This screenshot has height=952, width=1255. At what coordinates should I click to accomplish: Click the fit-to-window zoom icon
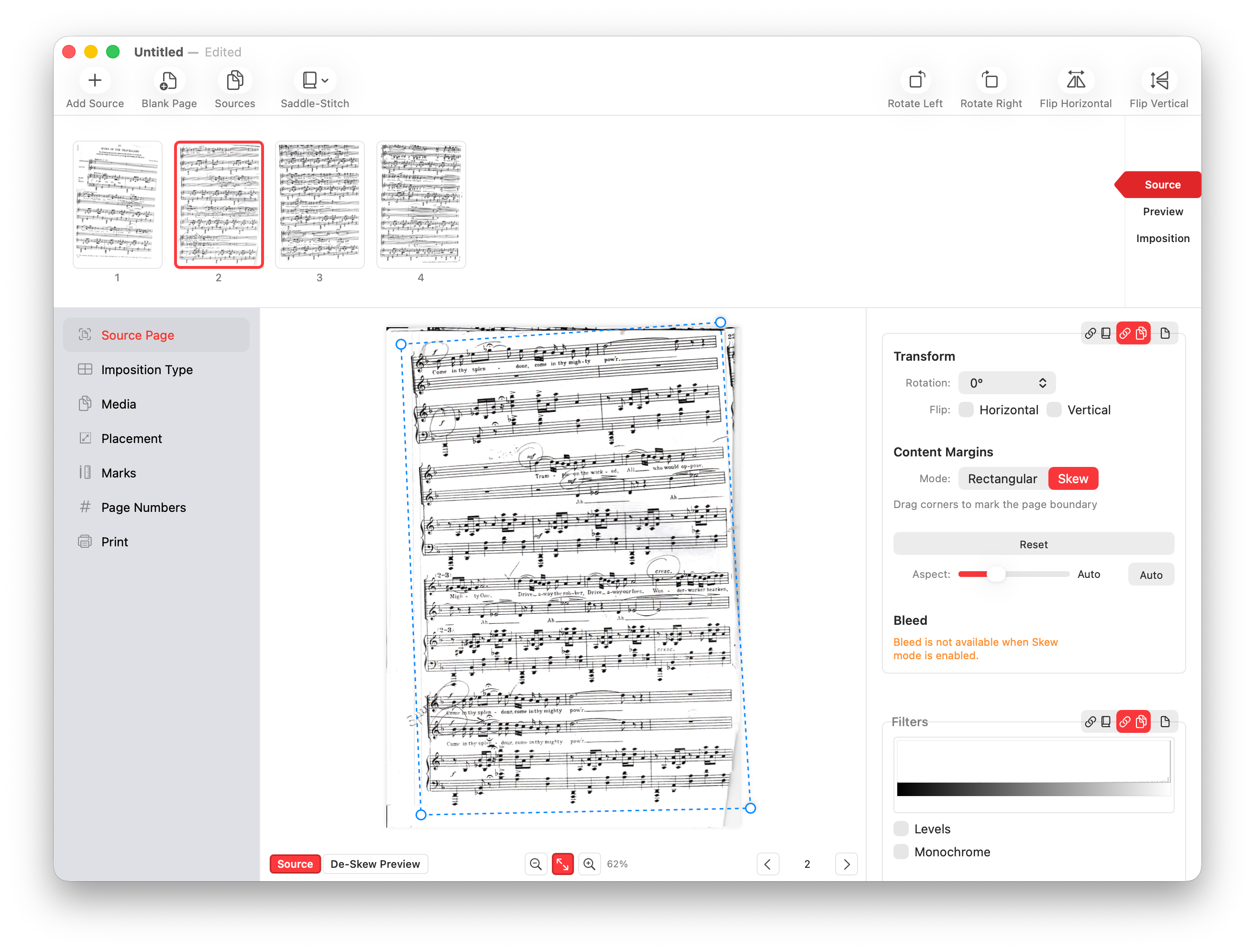[x=563, y=863]
